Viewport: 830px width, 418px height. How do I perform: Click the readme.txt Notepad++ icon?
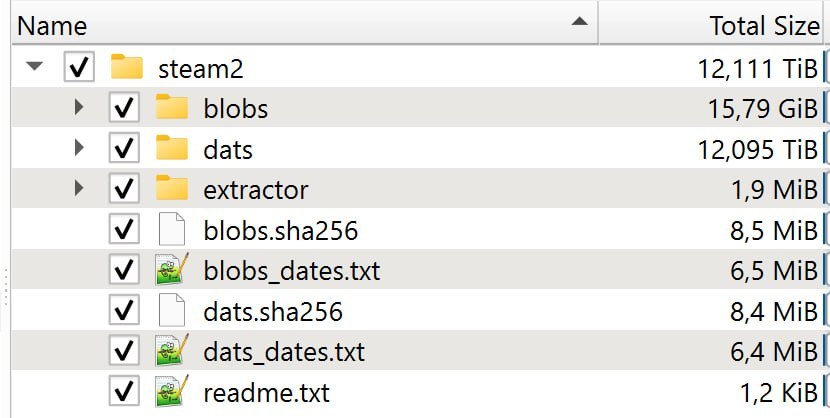pos(172,391)
